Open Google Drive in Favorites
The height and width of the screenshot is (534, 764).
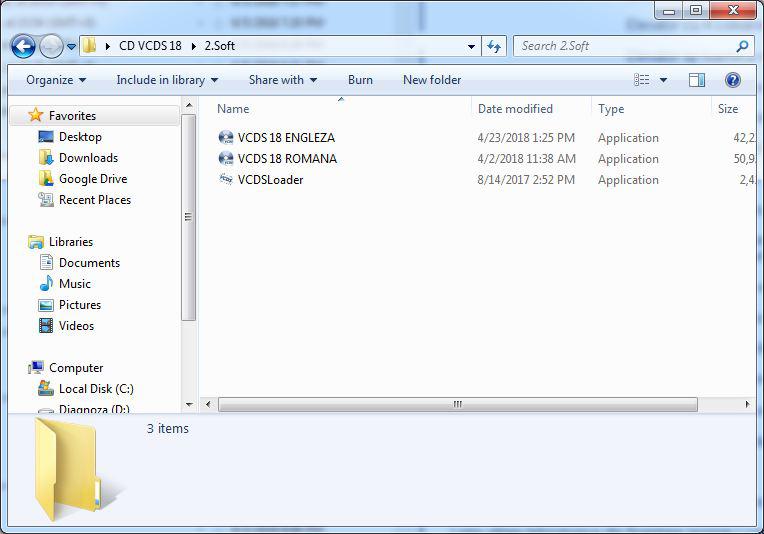click(x=93, y=179)
